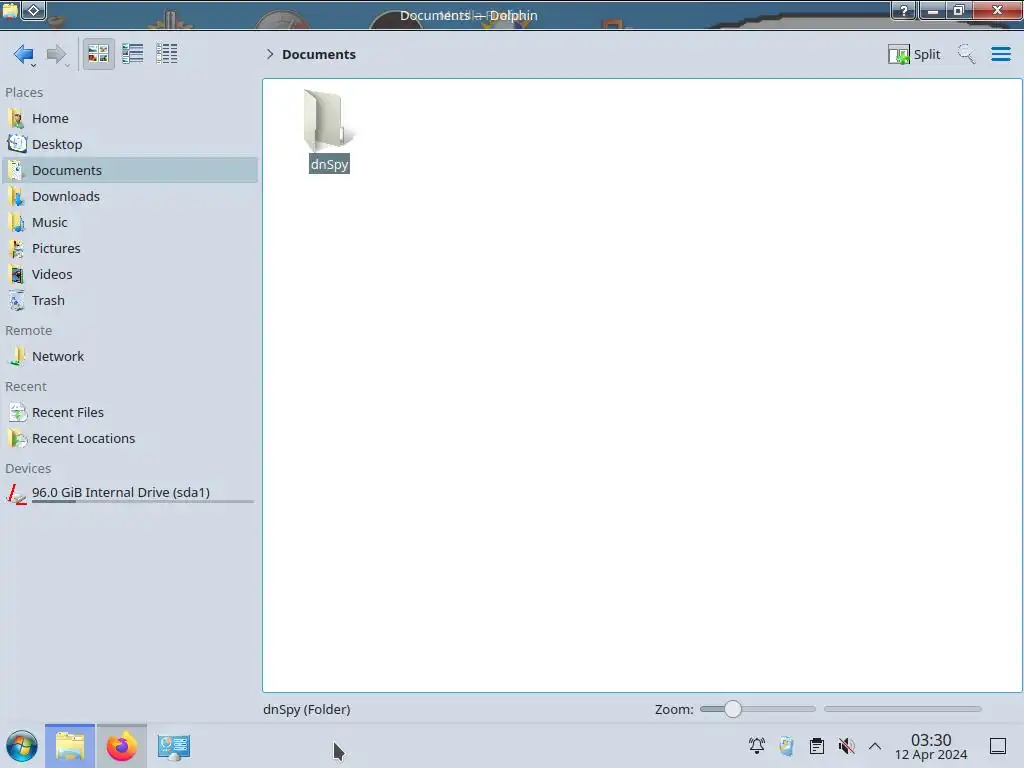
Task: Switch to Details view mode
Action: pyautogui.click(x=167, y=54)
